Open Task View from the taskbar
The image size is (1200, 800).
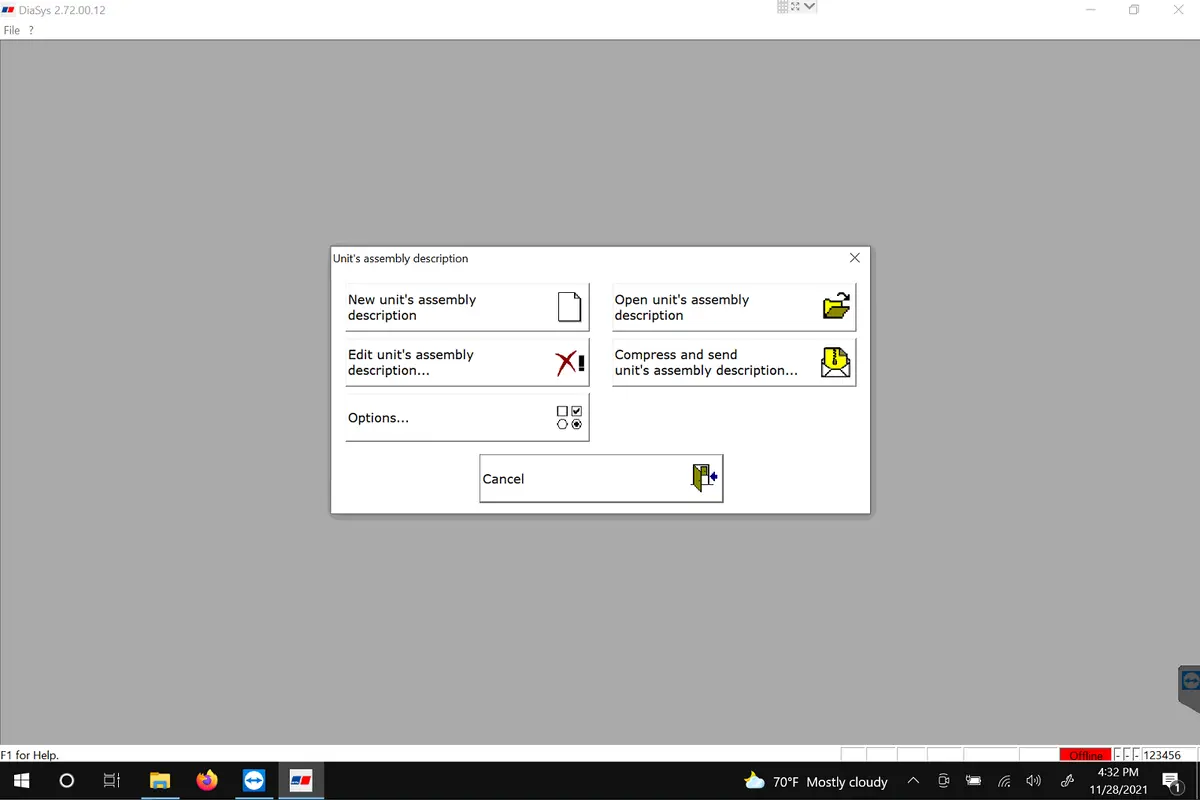(x=112, y=781)
